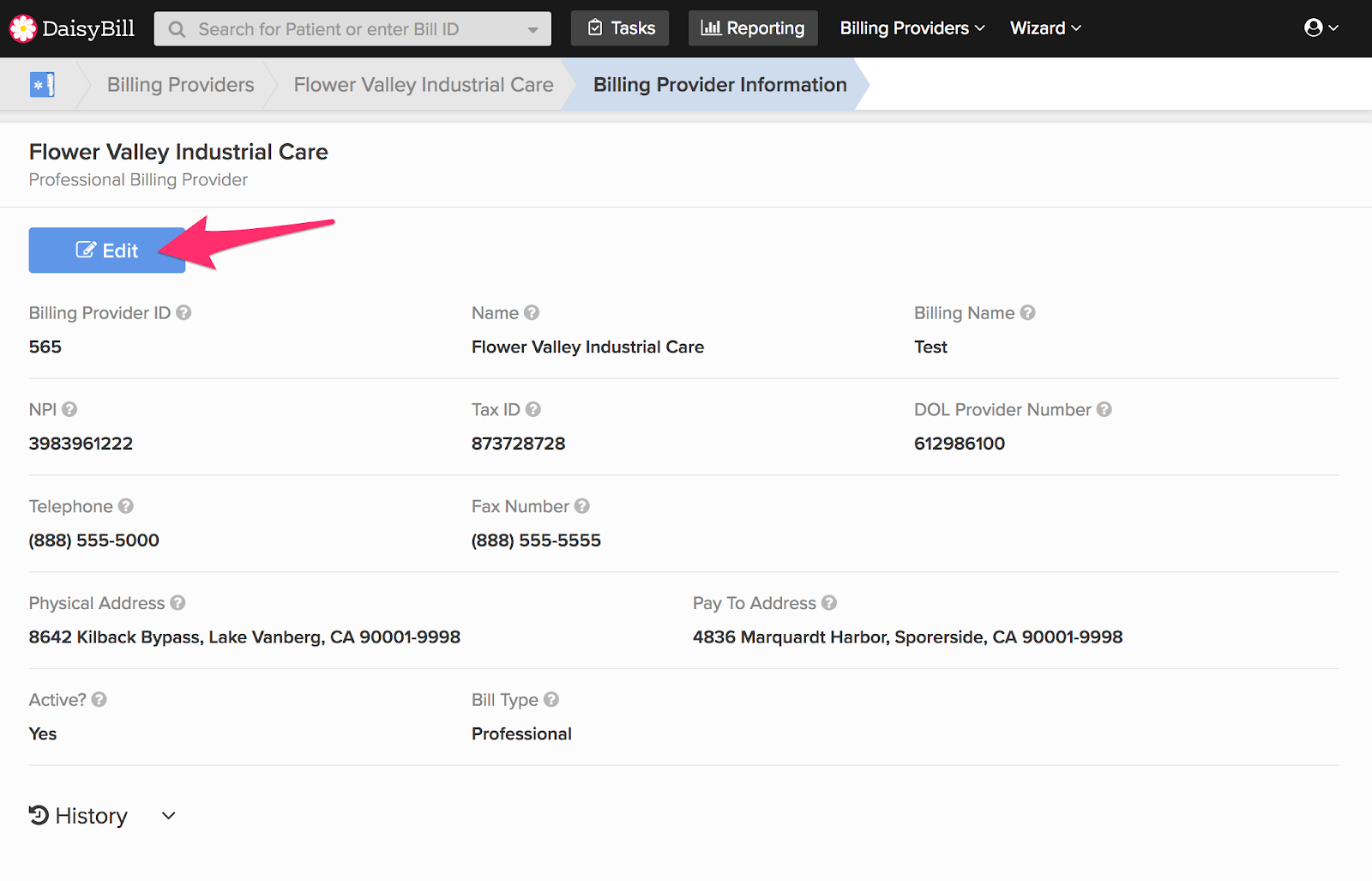Click the search magnifier icon
1372x881 pixels.
177,29
